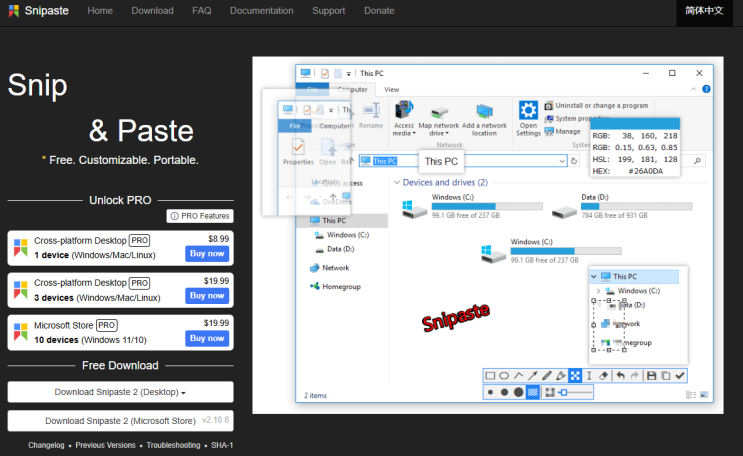Toggle the highlighted blur fill mode
The image size is (743, 456).
[533, 392]
